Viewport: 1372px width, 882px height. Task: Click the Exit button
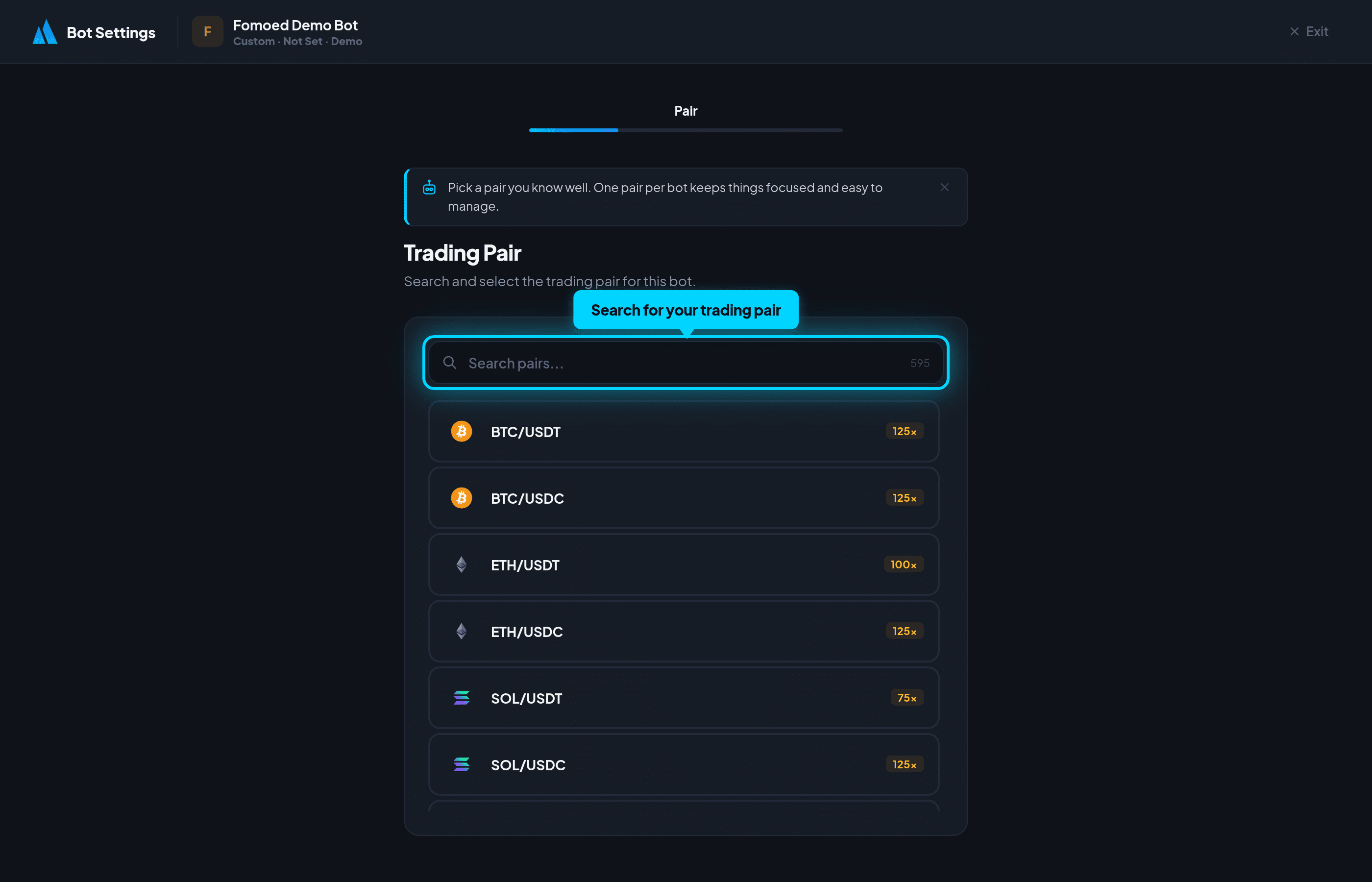(x=1308, y=31)
